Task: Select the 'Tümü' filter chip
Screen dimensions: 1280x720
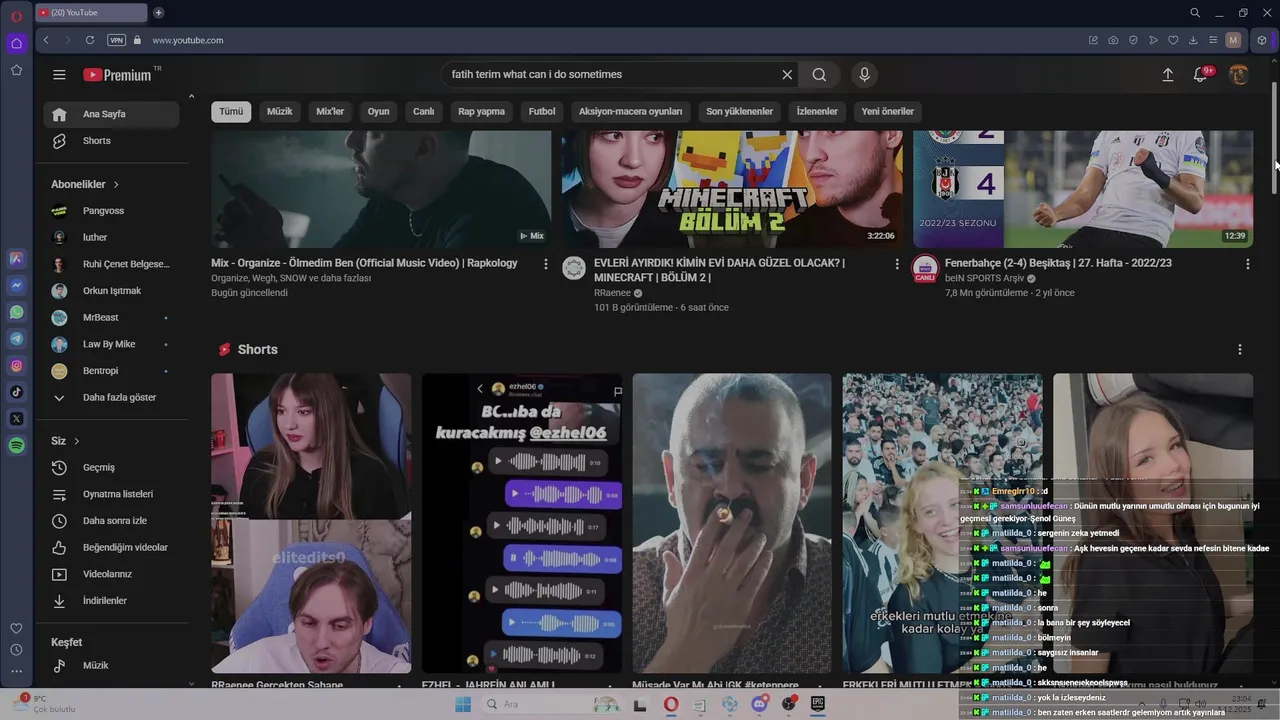Action: 231,112
